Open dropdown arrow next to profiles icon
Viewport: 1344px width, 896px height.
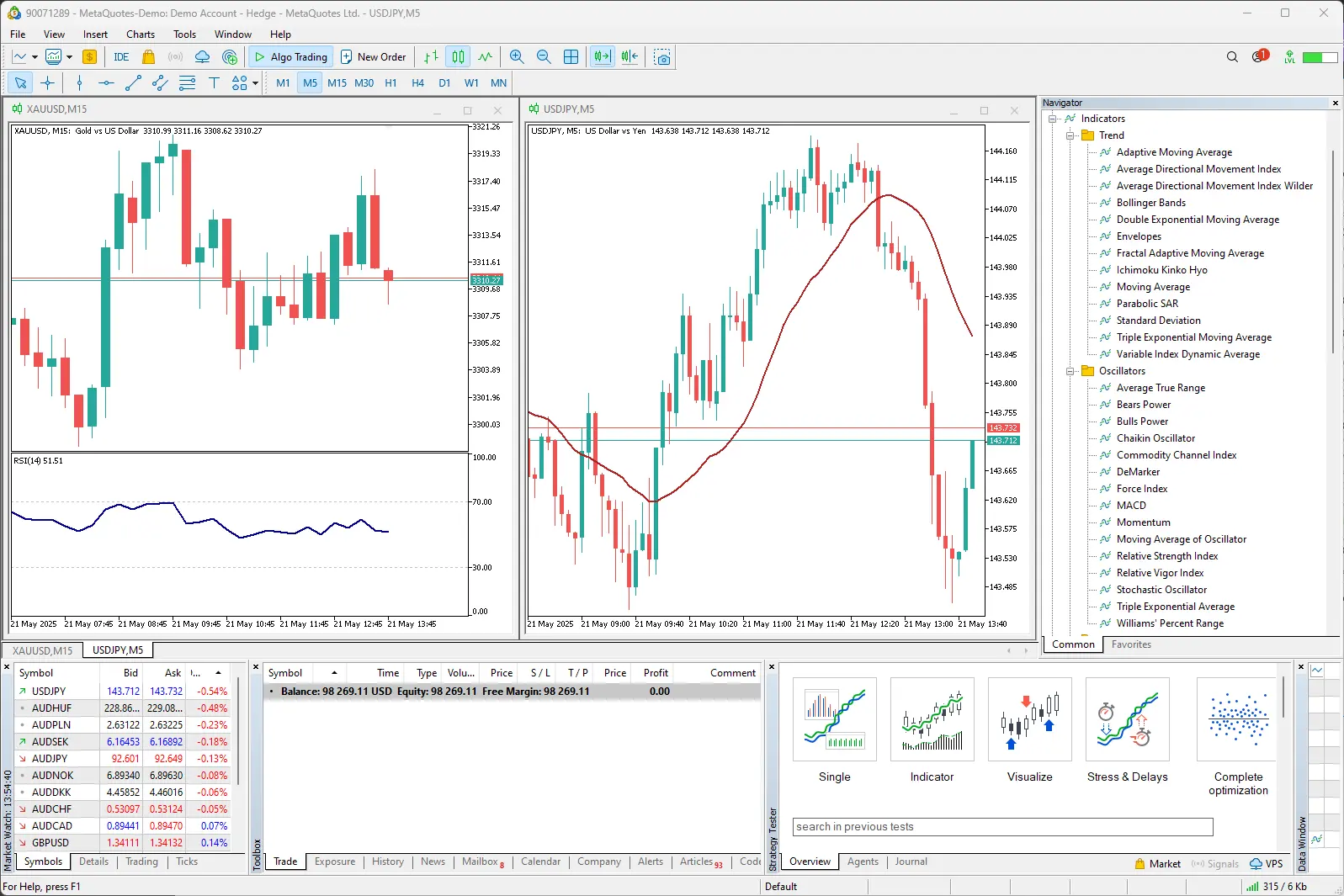point(69,57)
